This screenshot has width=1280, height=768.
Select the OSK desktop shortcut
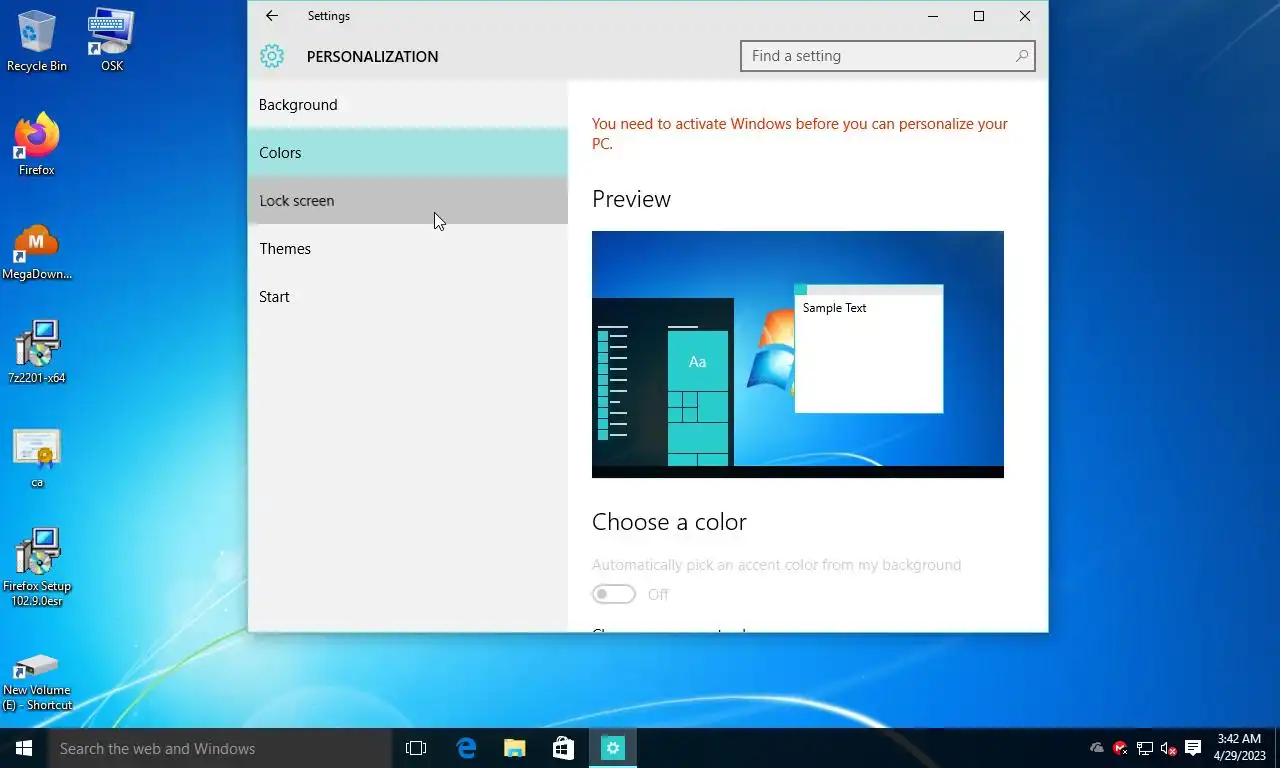(x=112, y=41)
